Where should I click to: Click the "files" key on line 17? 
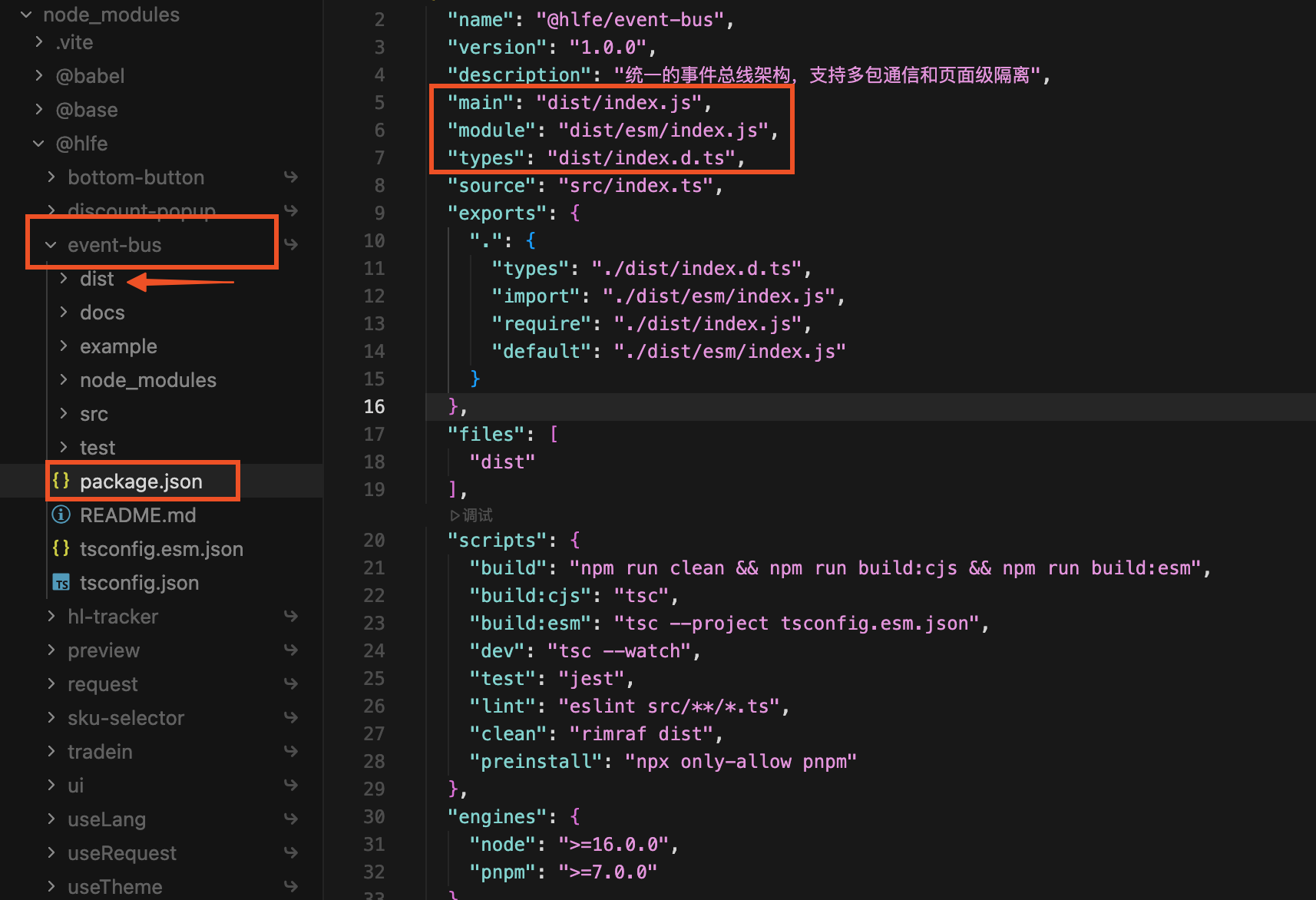[x=486, y=434]
